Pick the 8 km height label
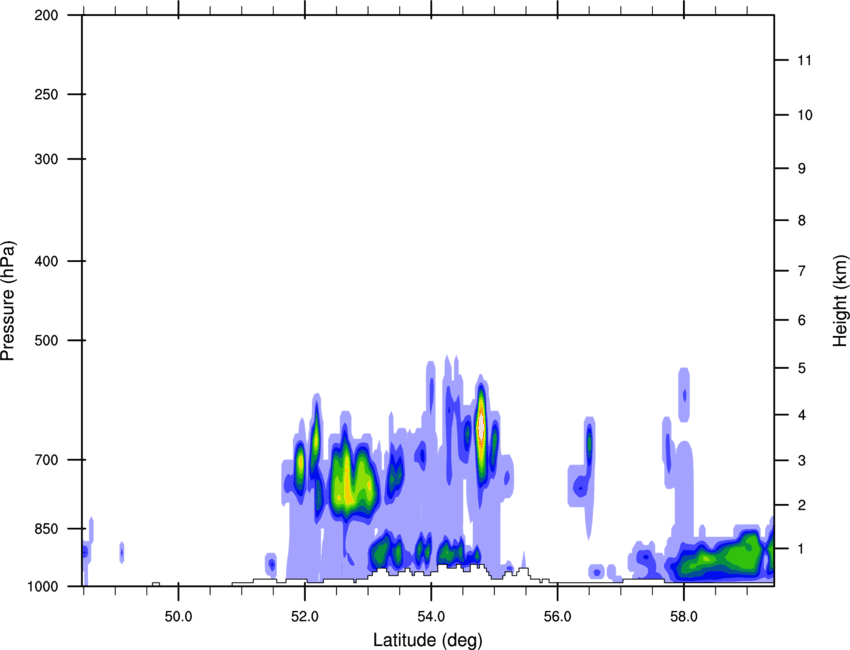The image size is (850, 650). coord(802,221)
